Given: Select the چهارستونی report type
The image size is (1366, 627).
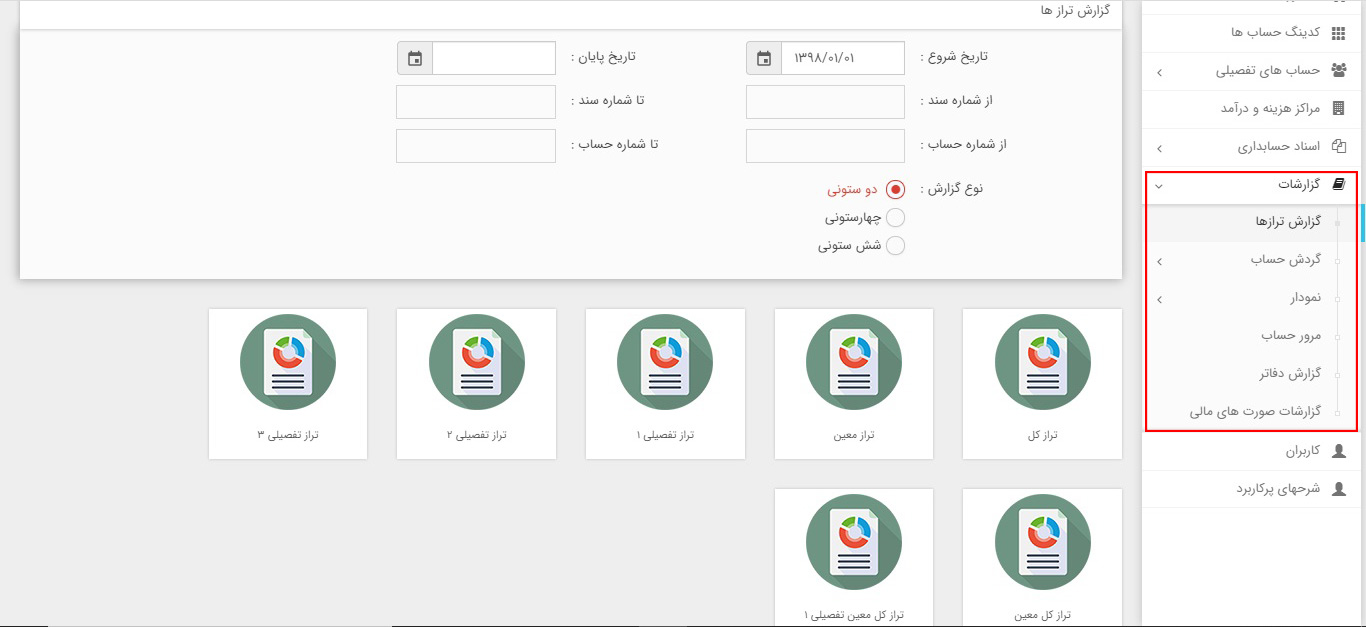Looking at the screenshot, I should [895, 216].
